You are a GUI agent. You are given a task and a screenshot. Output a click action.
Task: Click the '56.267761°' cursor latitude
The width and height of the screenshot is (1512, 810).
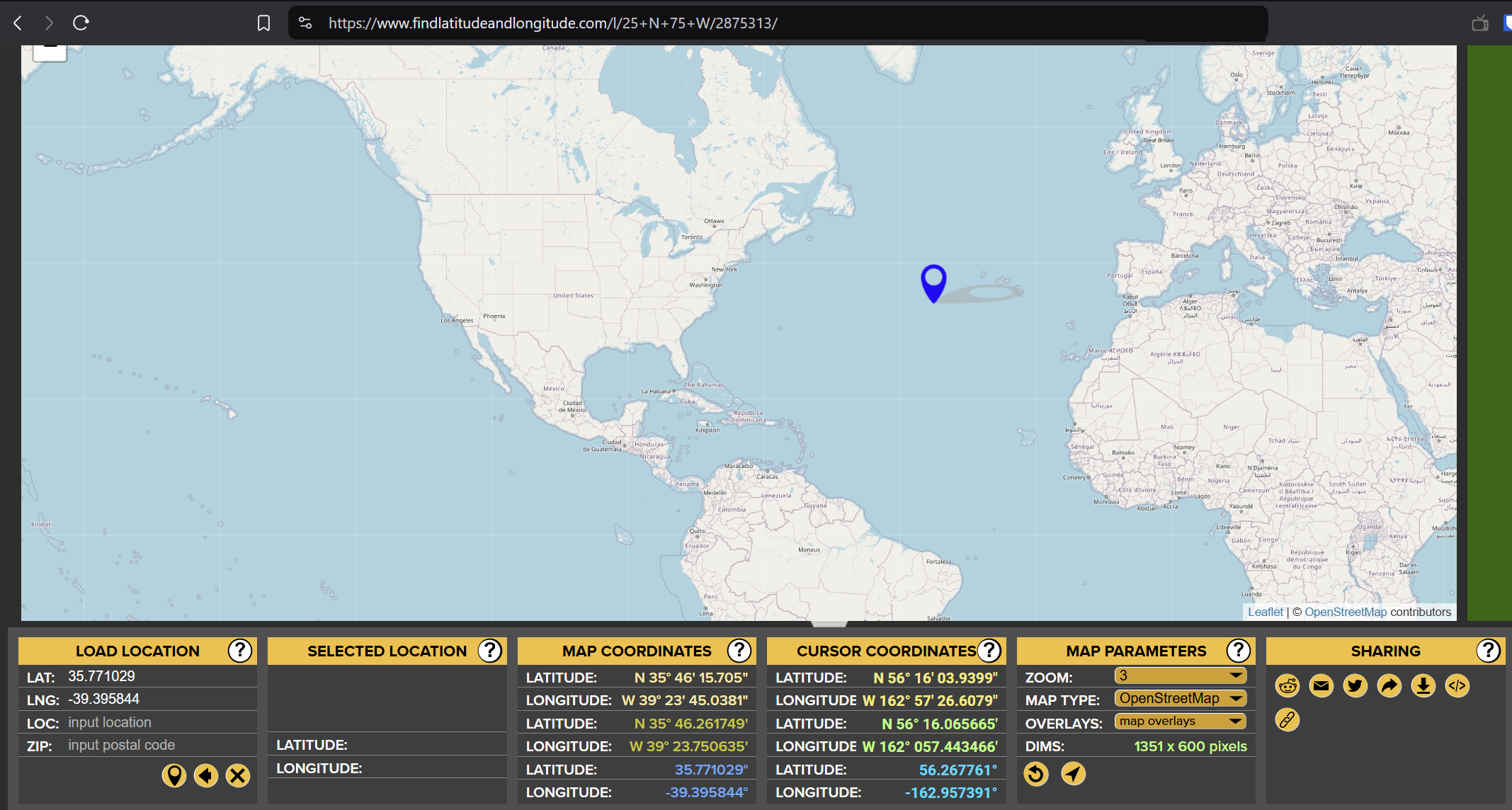point(958,770)
